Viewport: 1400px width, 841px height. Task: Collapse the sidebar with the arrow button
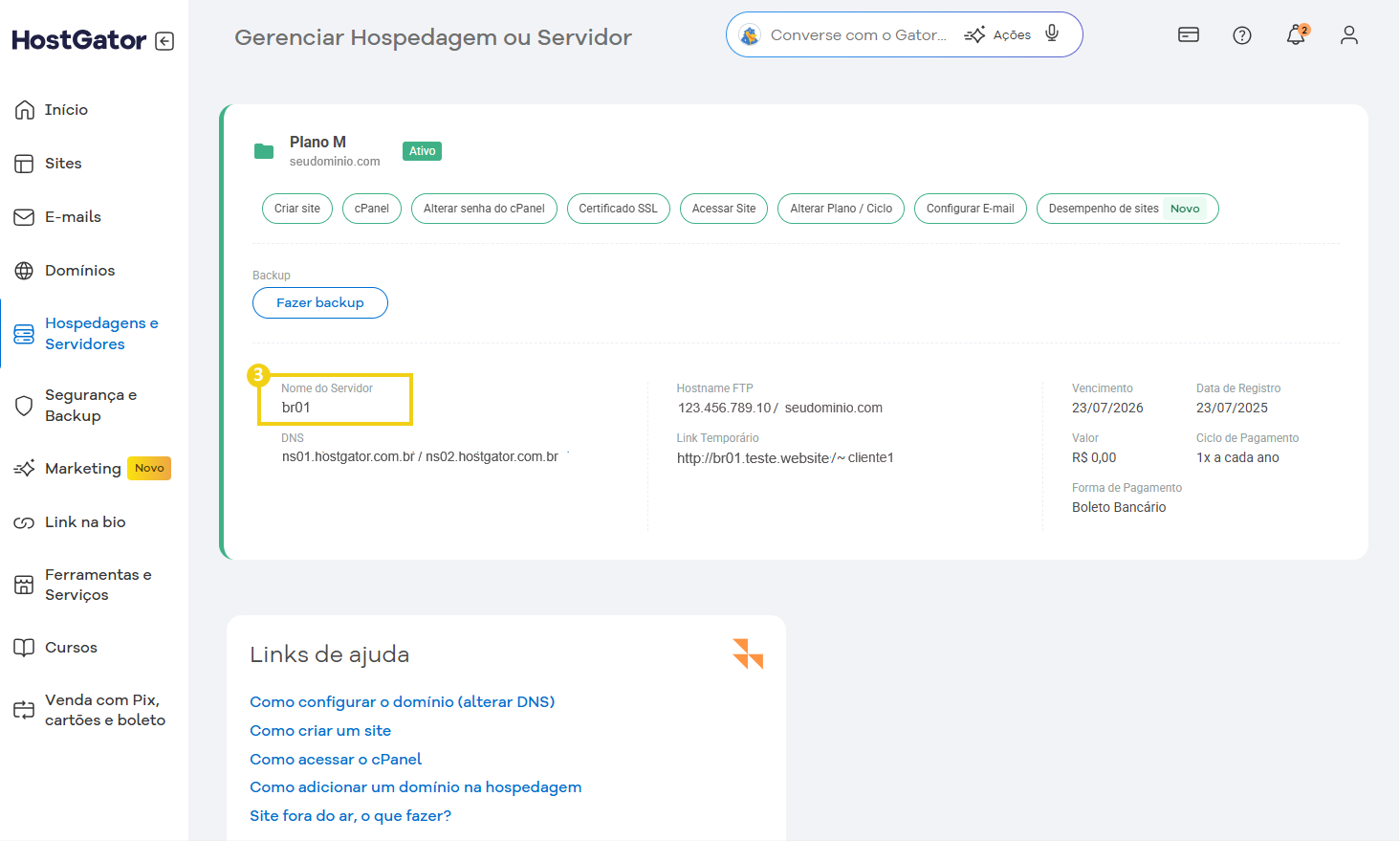coord(164,40)
